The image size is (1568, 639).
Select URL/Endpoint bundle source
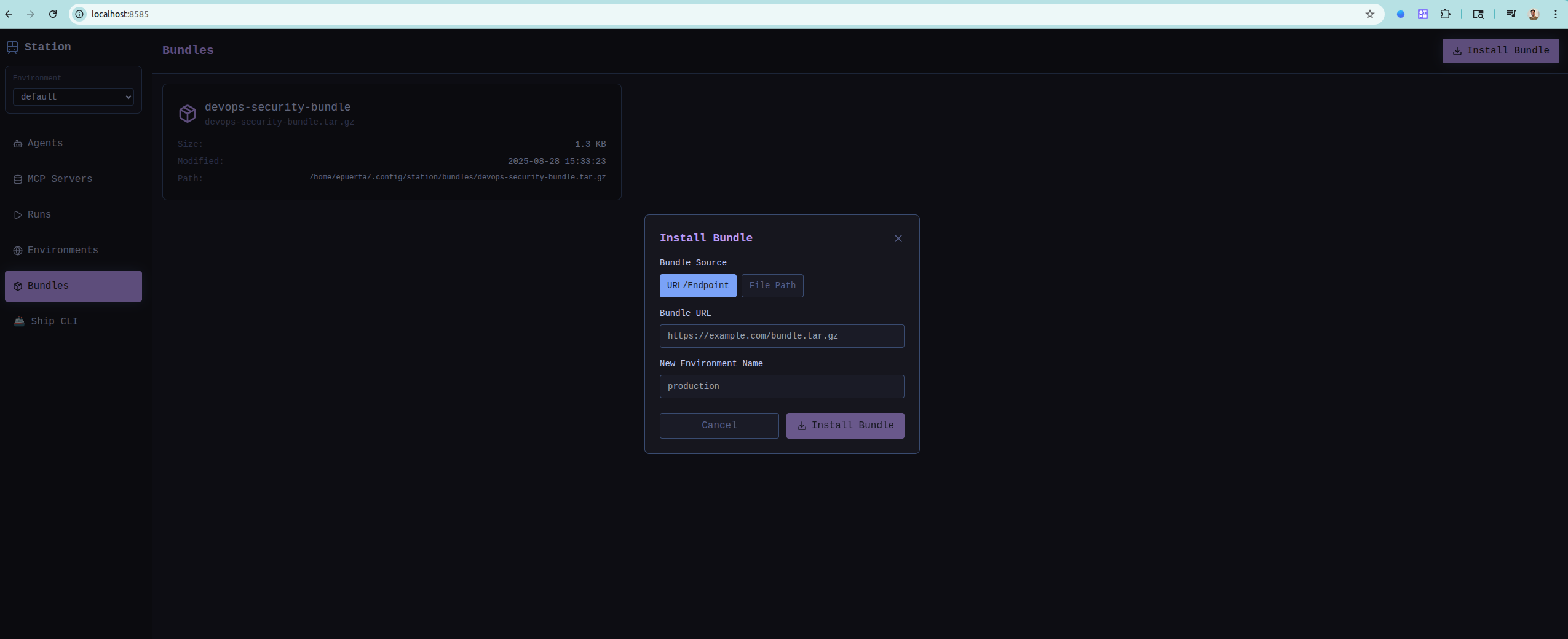coord(698,286)
